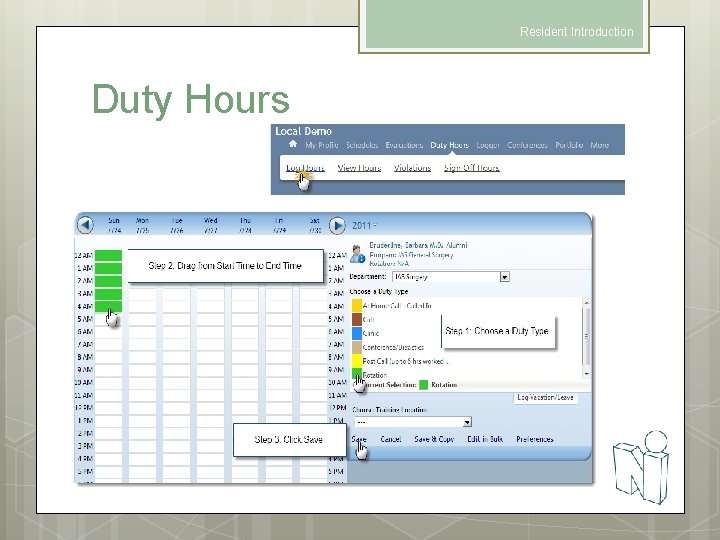Select Conference/Didactics duty type swatch

[x=357, y=347]
